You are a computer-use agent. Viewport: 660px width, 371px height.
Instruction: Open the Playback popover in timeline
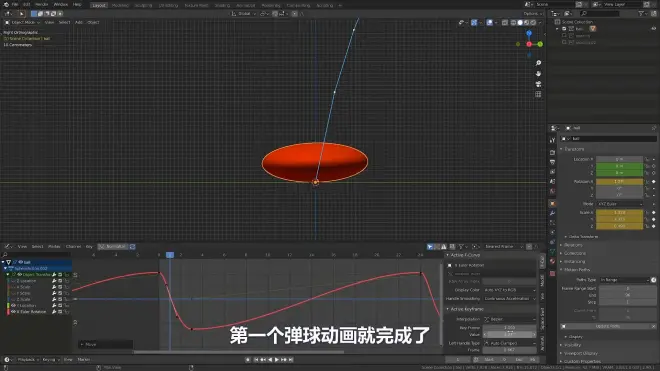[x=27, y=360]
